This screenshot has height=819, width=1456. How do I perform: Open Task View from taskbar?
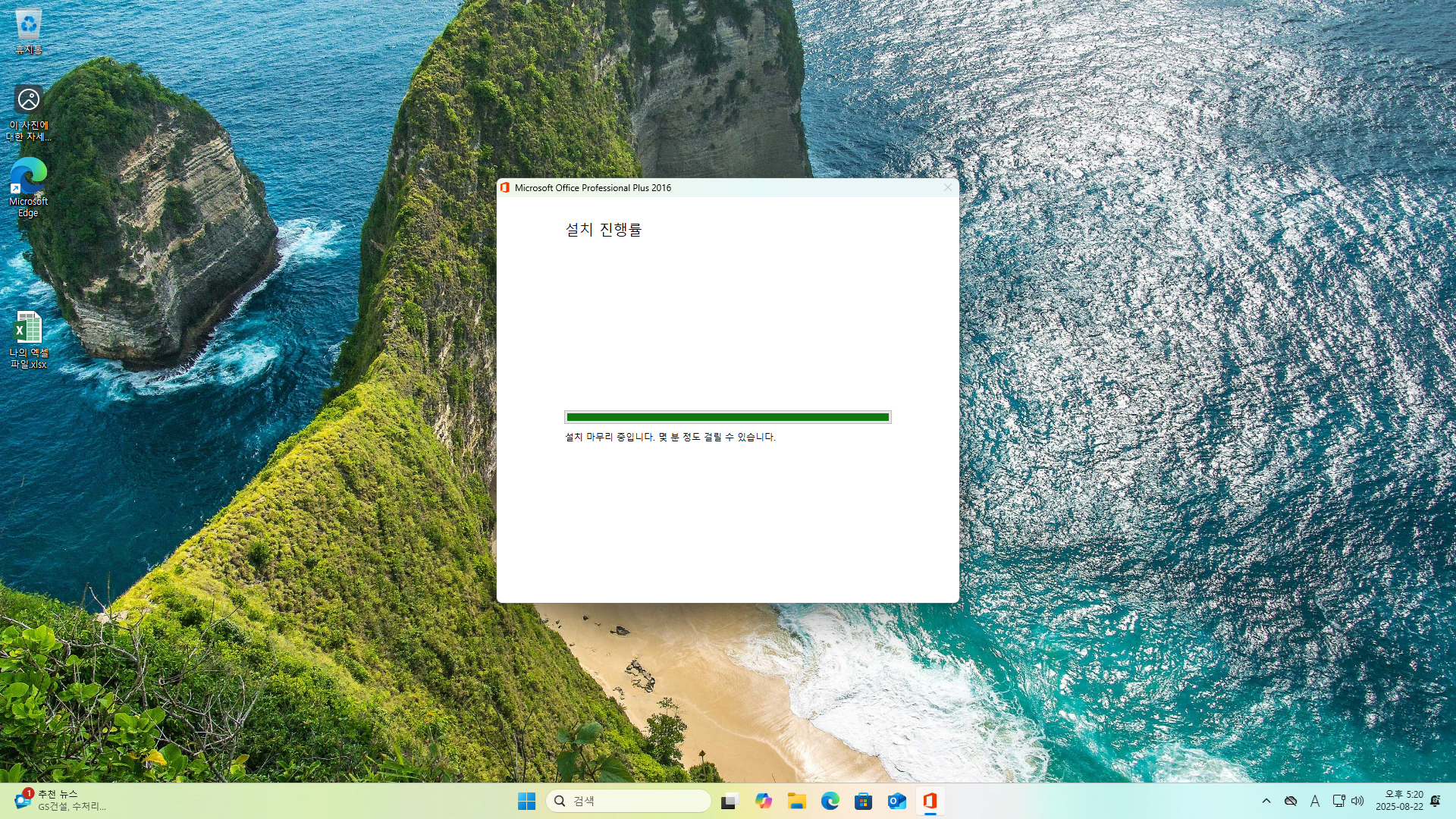click(x=730, y=801)
